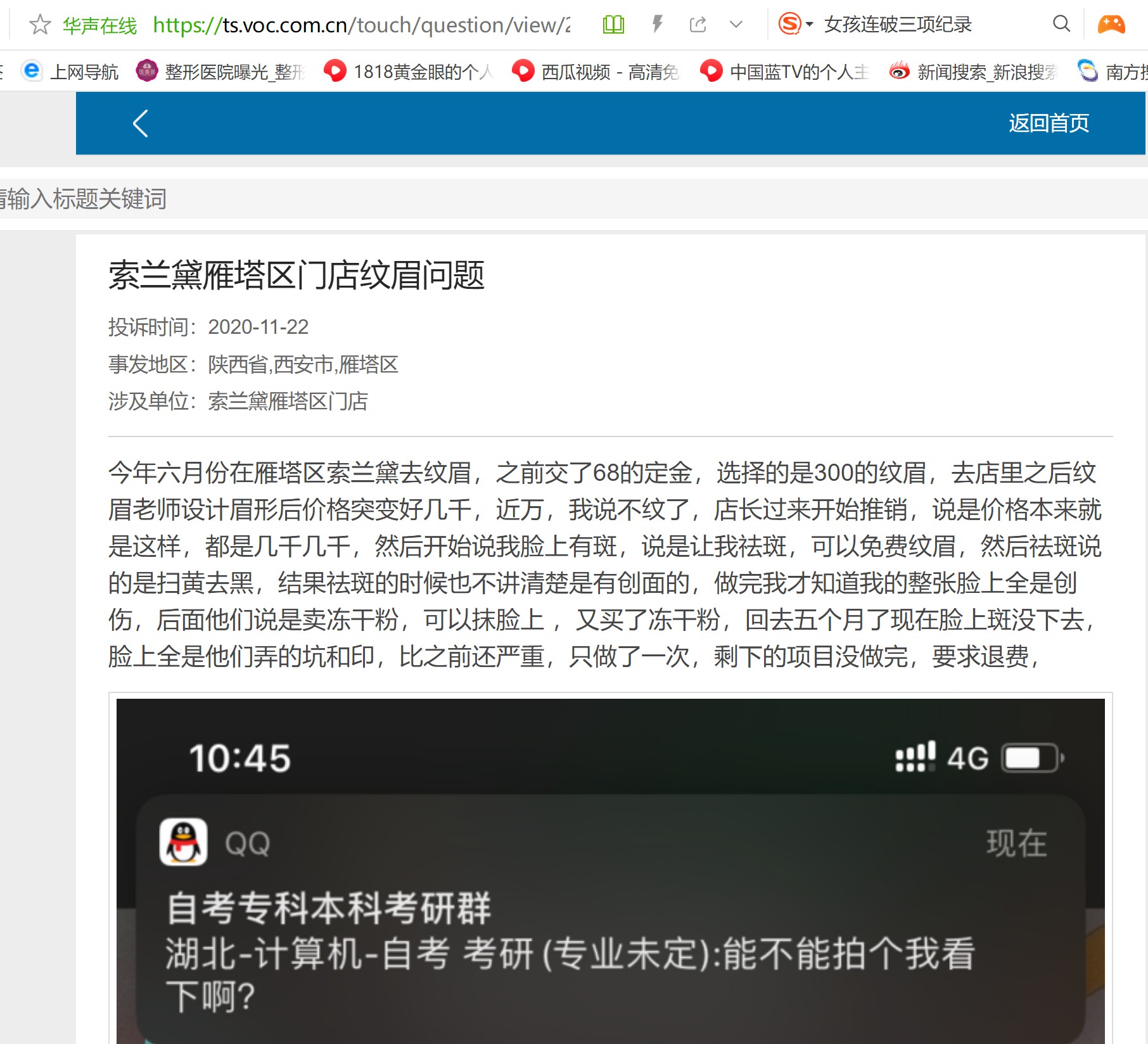Click the QQ penguin icon in screenshot
The image size is (1148, 1044).
(x=183, y=842)
